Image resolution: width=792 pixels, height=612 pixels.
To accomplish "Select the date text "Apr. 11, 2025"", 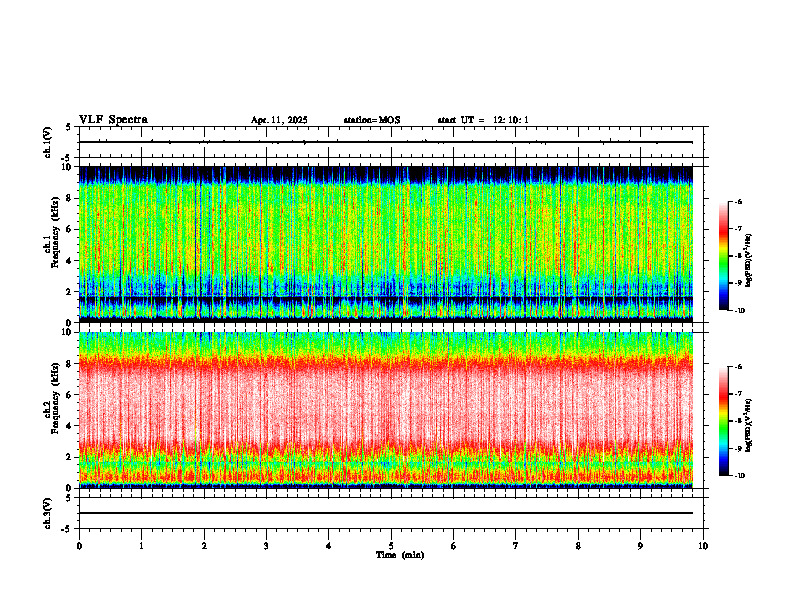I will click(279, 120).
